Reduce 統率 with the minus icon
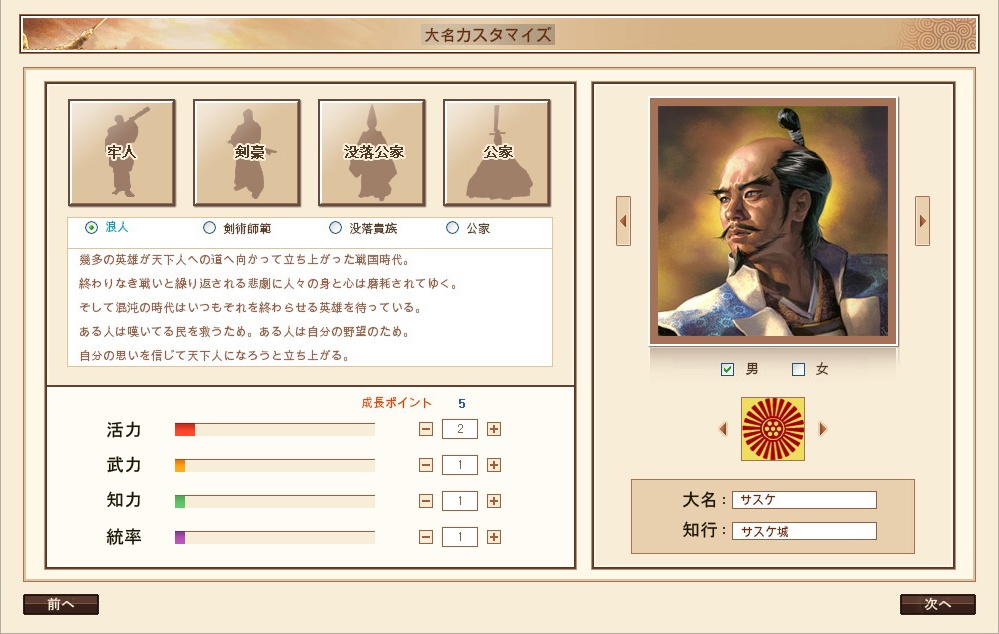The image size is (999, 634). [x=426, y=537]
